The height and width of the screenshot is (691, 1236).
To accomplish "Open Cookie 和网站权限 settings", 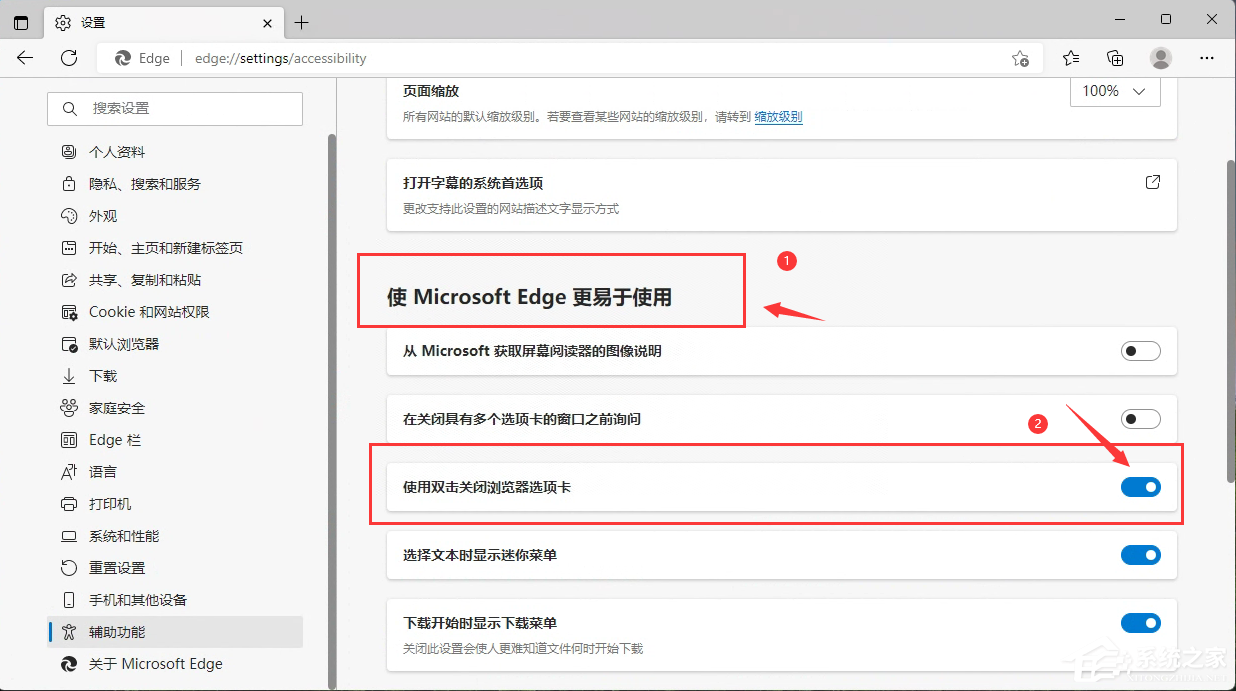I will click(x=175, y=312).
